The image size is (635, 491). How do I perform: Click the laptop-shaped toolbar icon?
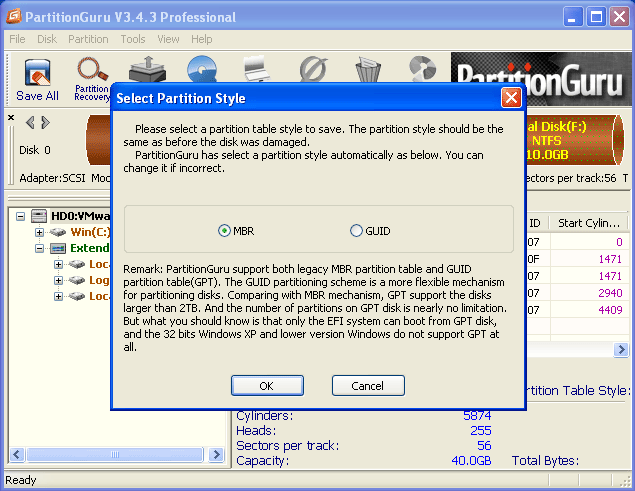tap(257, 70)
